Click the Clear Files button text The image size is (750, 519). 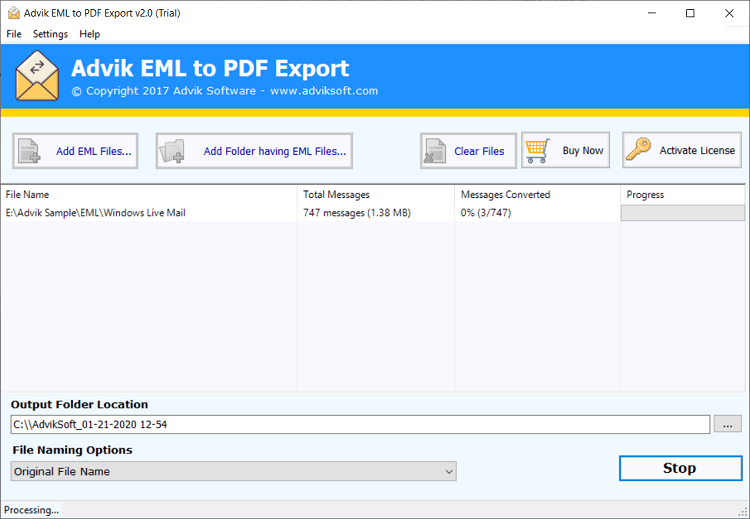(x=479, y=151)
